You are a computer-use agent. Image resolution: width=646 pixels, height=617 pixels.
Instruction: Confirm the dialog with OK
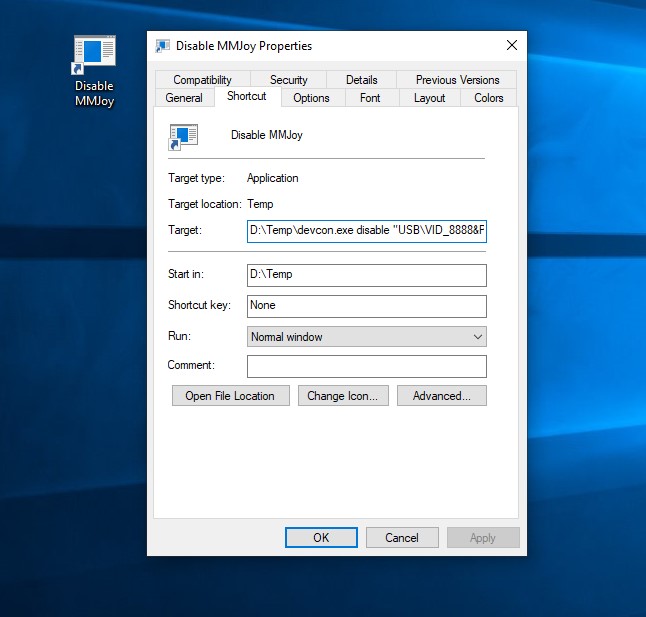(321, 538)
